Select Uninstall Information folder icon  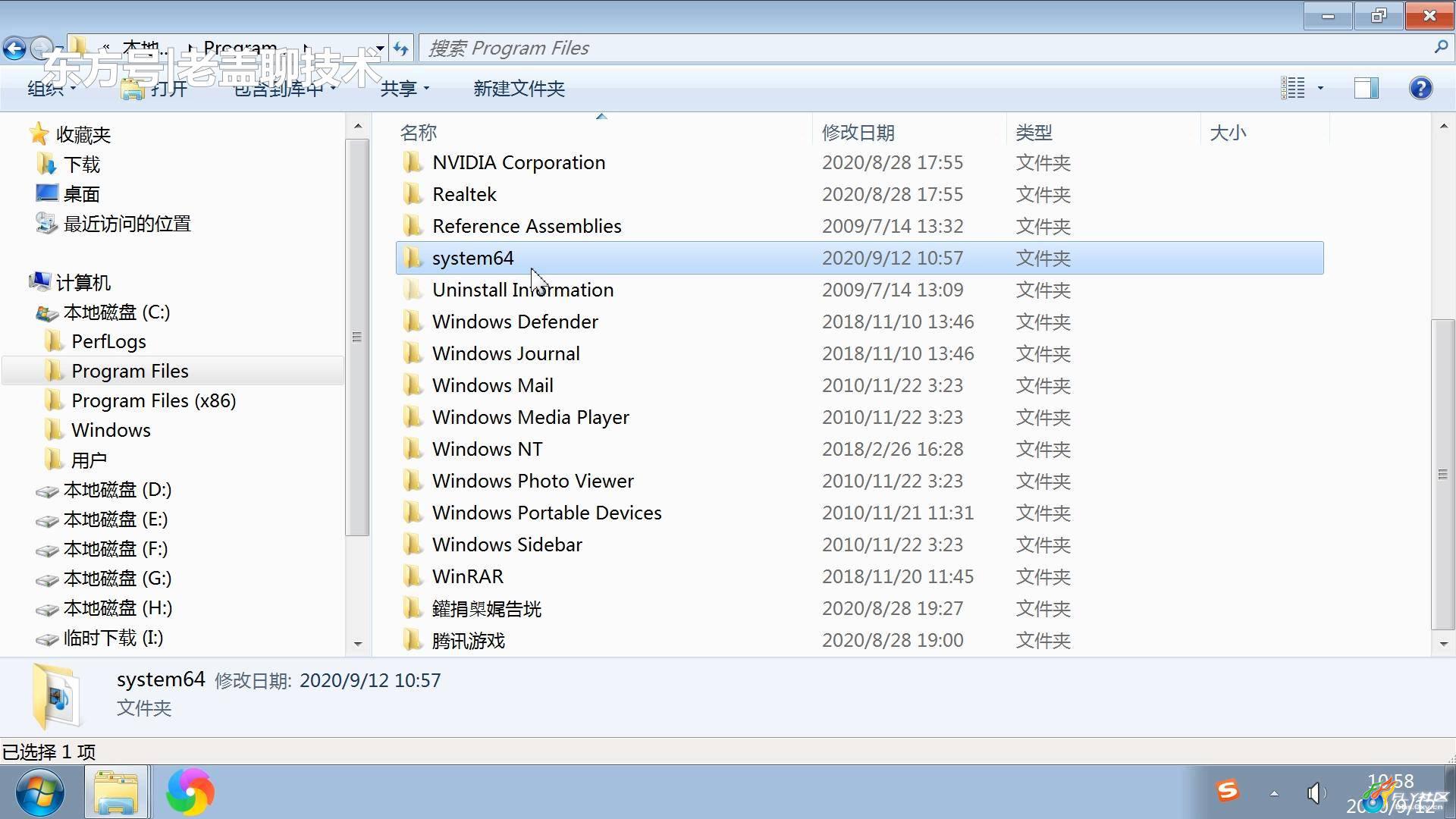coord(413,290)
